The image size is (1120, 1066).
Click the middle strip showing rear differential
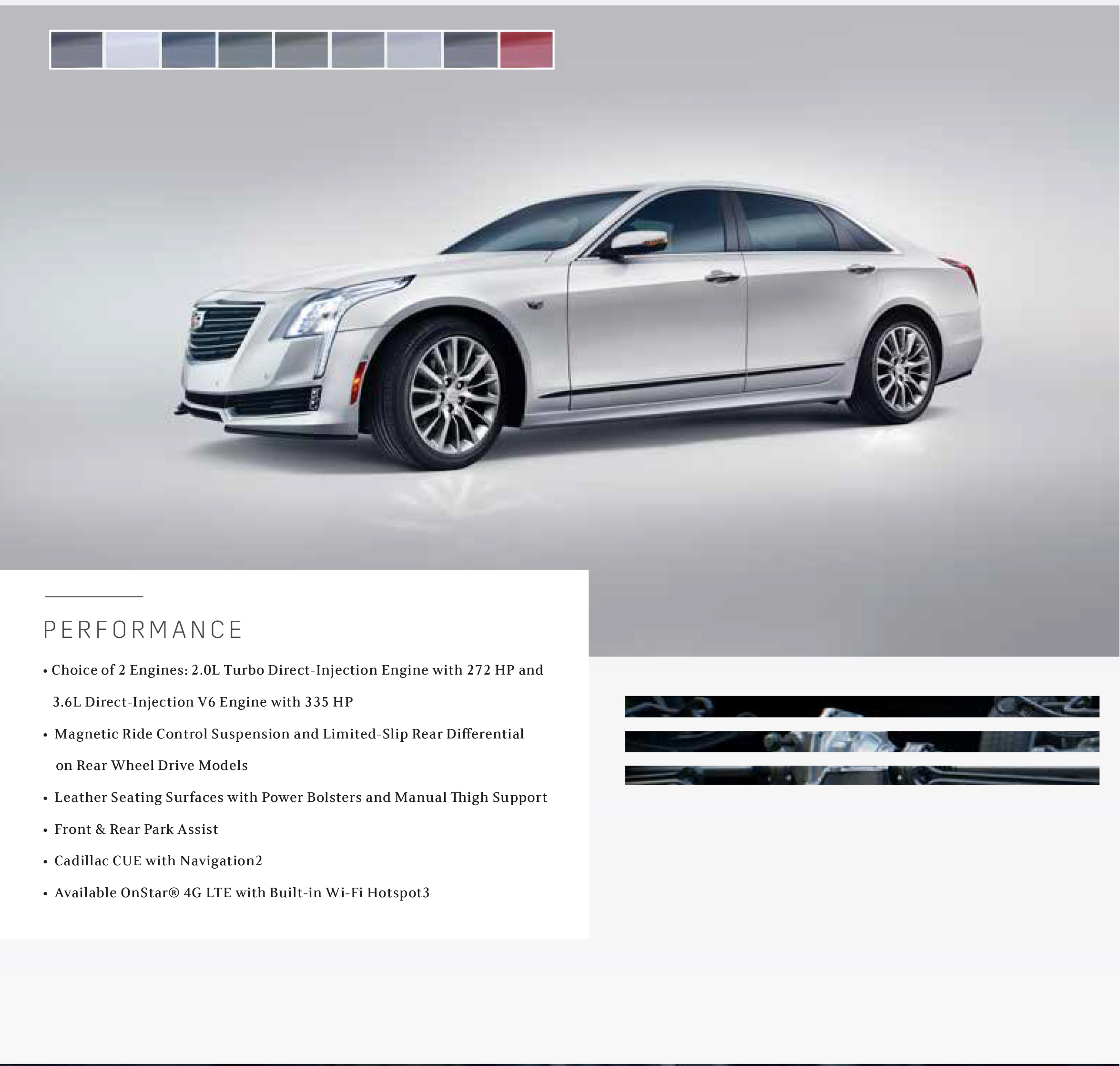pos(862,741)
